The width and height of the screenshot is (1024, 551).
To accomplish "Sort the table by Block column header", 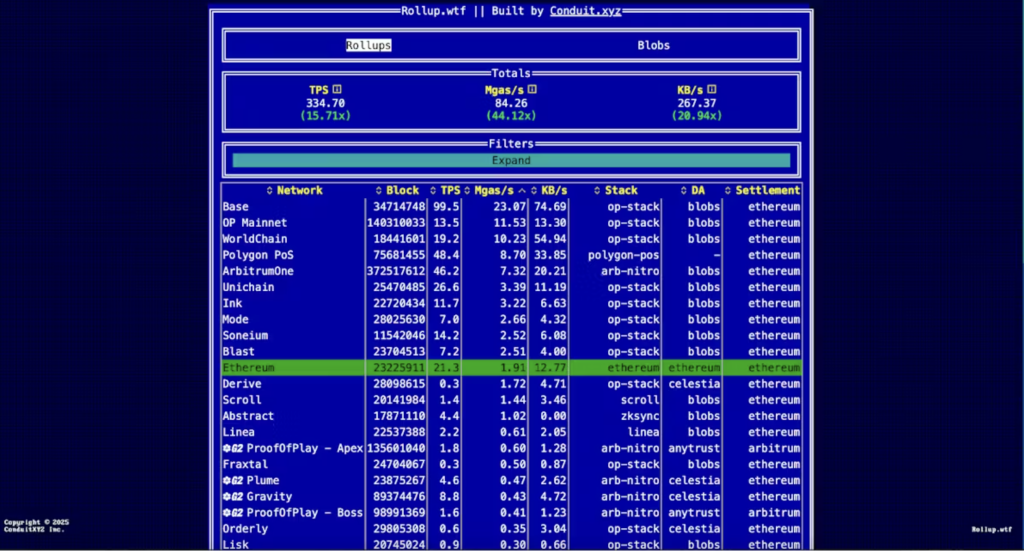I will (398, 190).
